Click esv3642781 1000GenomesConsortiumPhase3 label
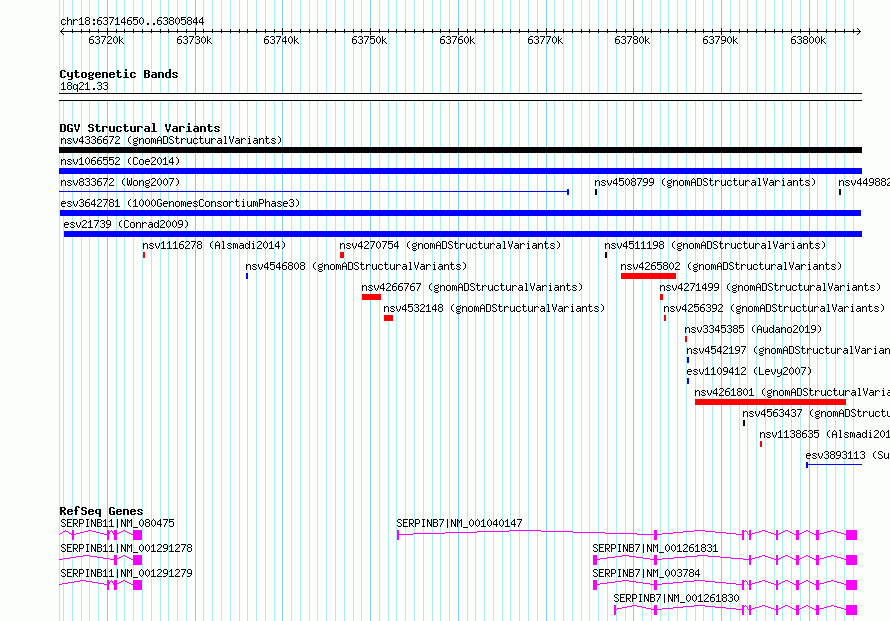 pos(180,203)
